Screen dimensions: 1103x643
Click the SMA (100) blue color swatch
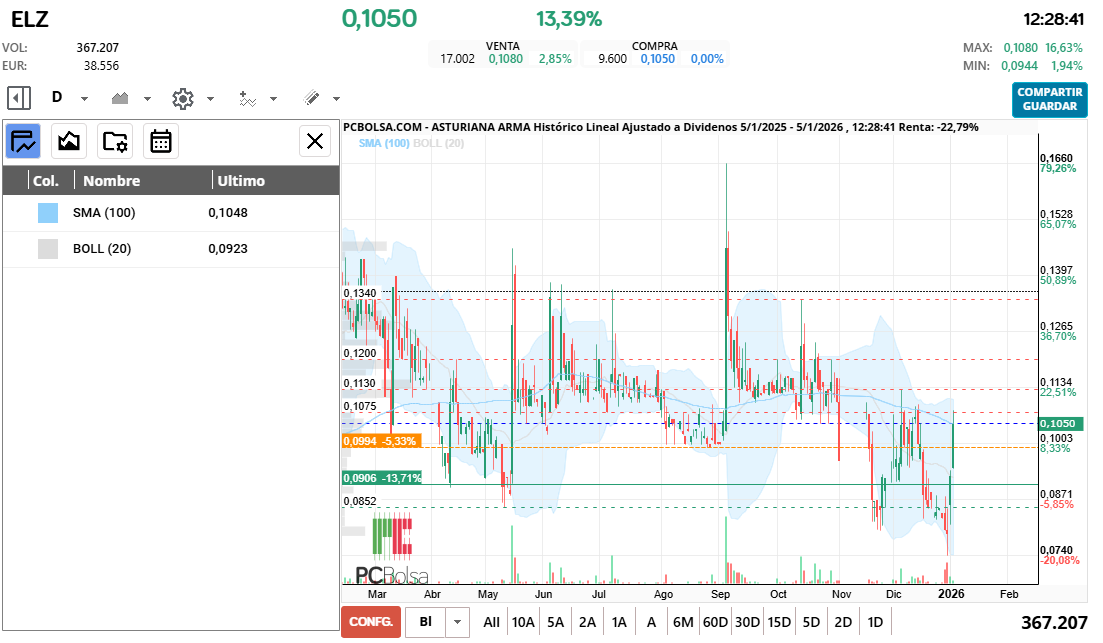click(48, 213)
